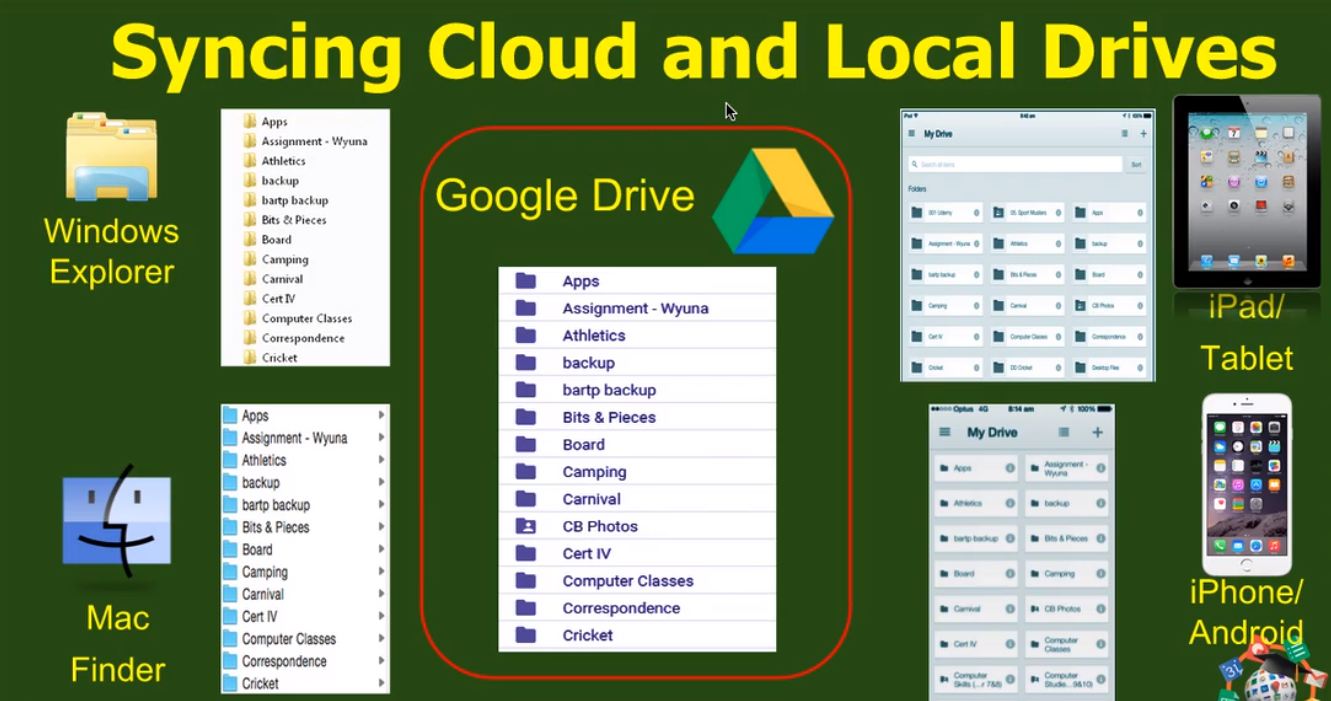This screenshot has width=1331, height=701.
Task: Click the folder icon beside Apps in Google Drive list
Action: pos(526,281)
